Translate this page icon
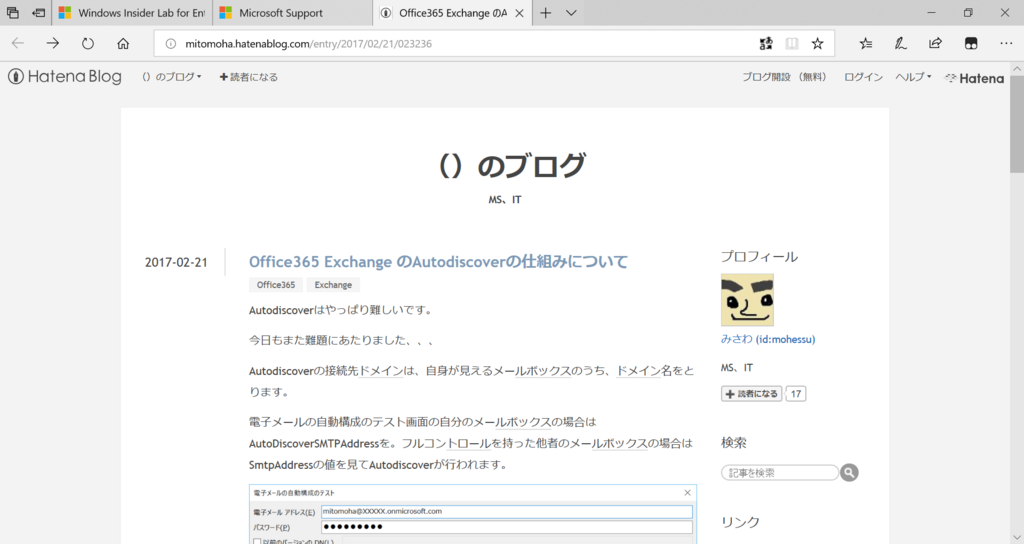Screen dimensions: 1024x544 click(x=766, y=44)
